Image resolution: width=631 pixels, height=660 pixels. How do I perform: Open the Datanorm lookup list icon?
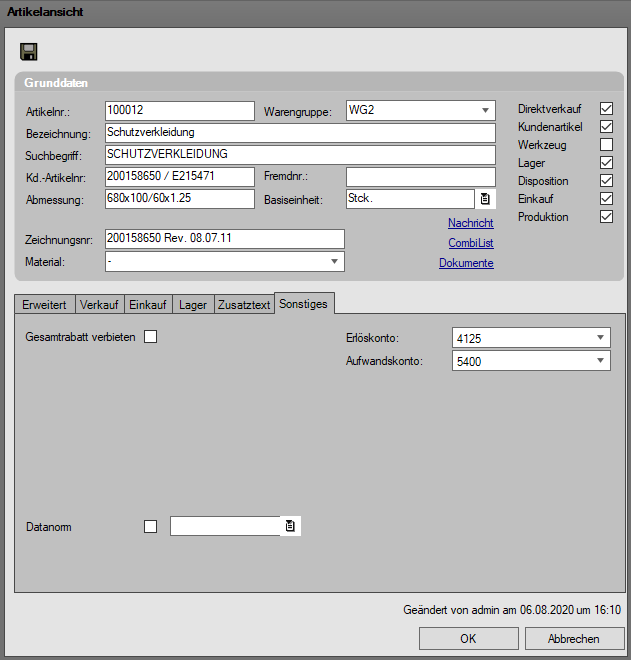click(290, 526)
